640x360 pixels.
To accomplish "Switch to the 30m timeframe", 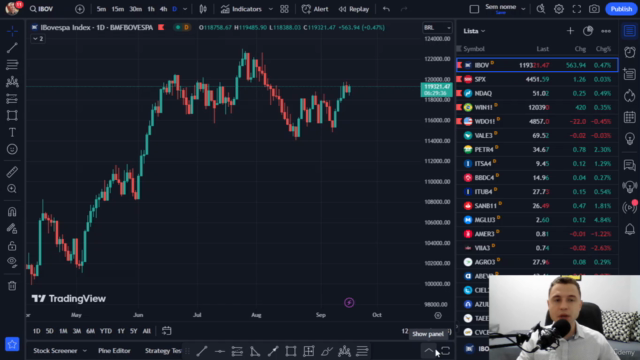I will coord(136,9).
